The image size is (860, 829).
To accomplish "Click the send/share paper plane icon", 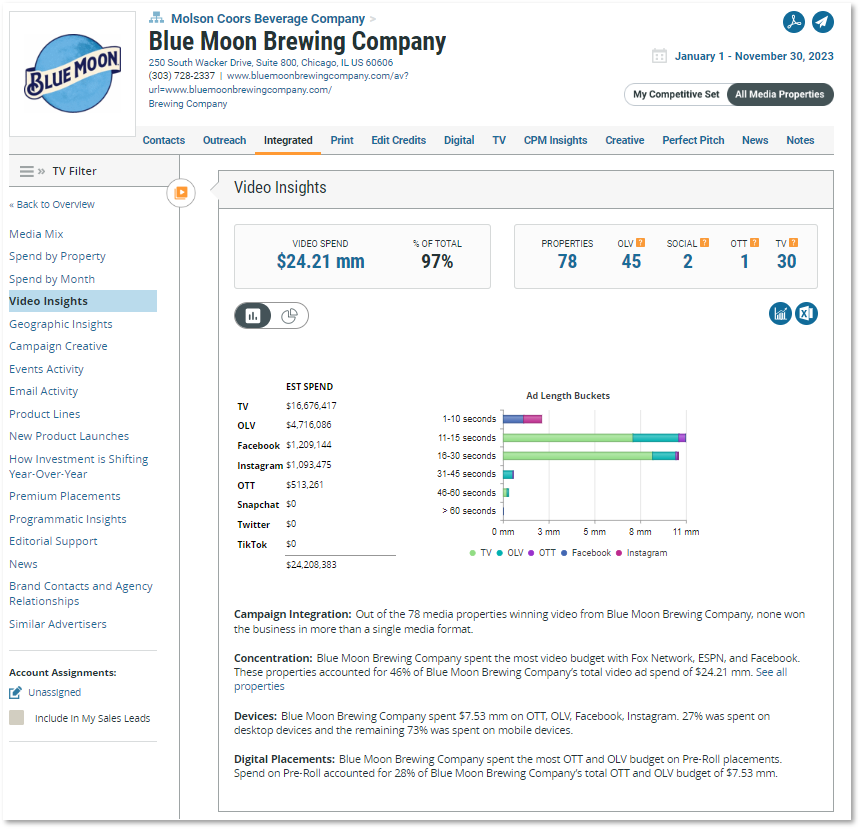I will 823,22.
